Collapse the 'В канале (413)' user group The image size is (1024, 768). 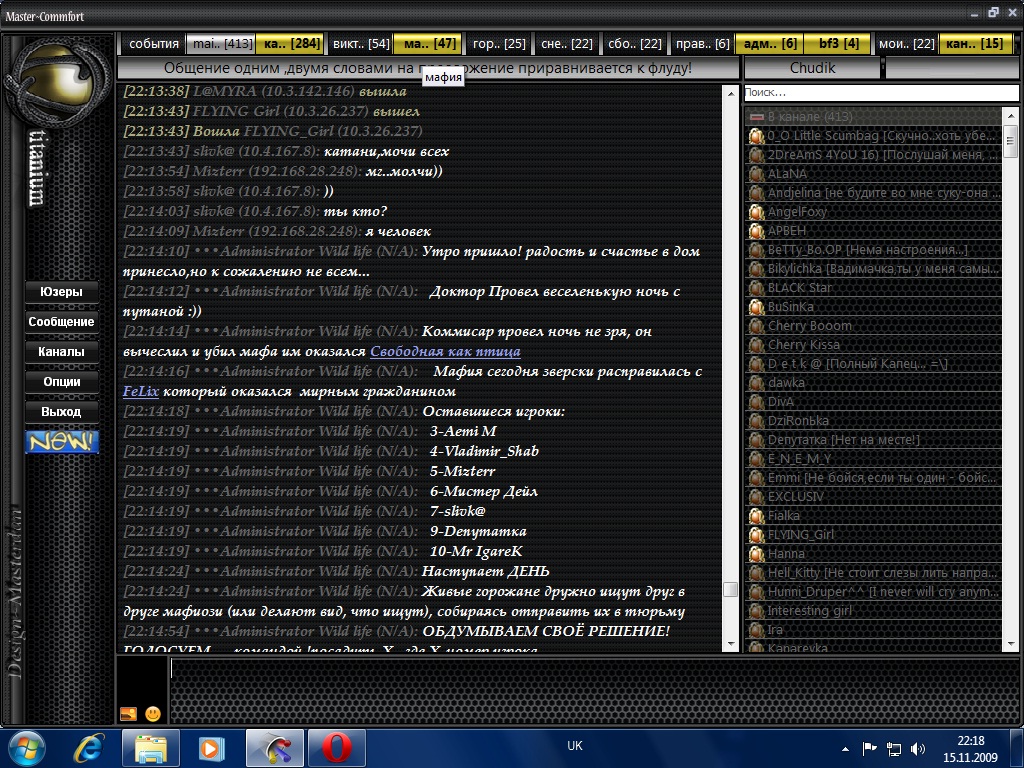point(757,117)
